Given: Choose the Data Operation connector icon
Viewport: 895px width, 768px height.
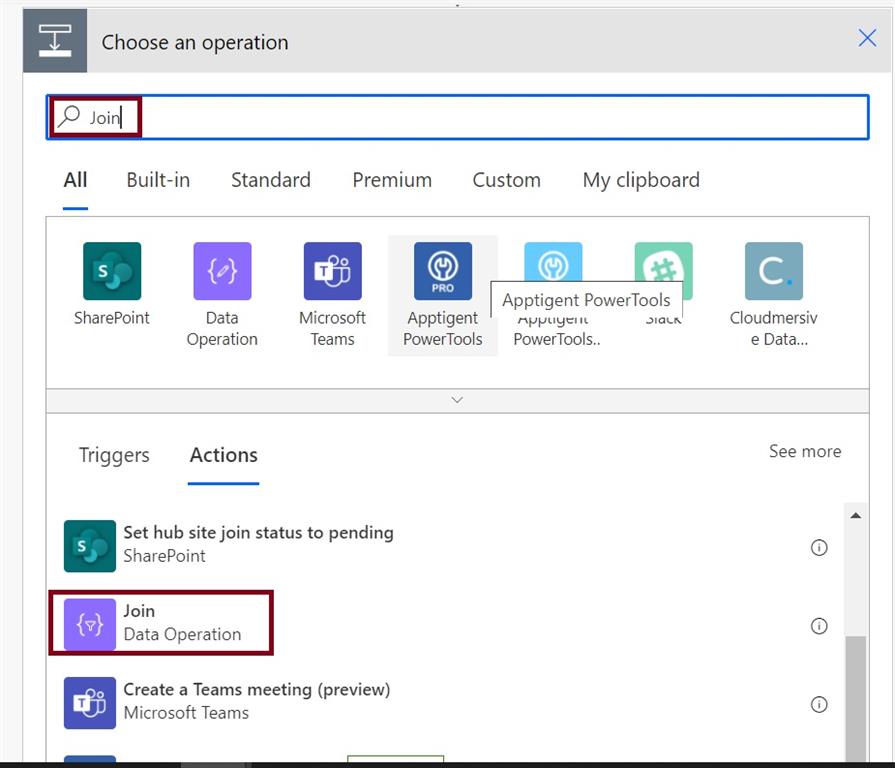Looking at the screenshot, I should tap(222, 271).
